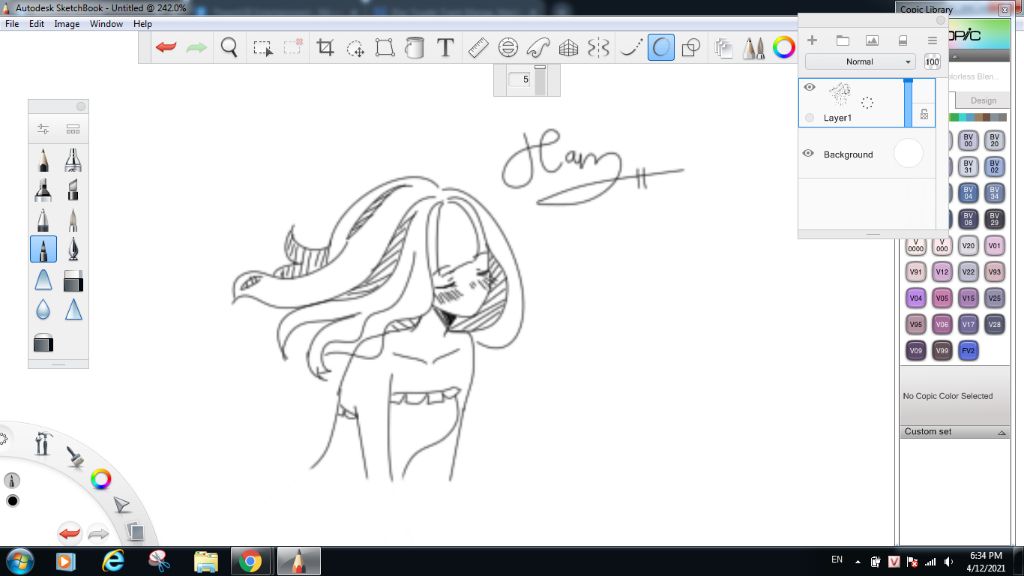This screenshot has width=1024, height=576.
Task: Open the Help menu
Action: tap(142, 24)
